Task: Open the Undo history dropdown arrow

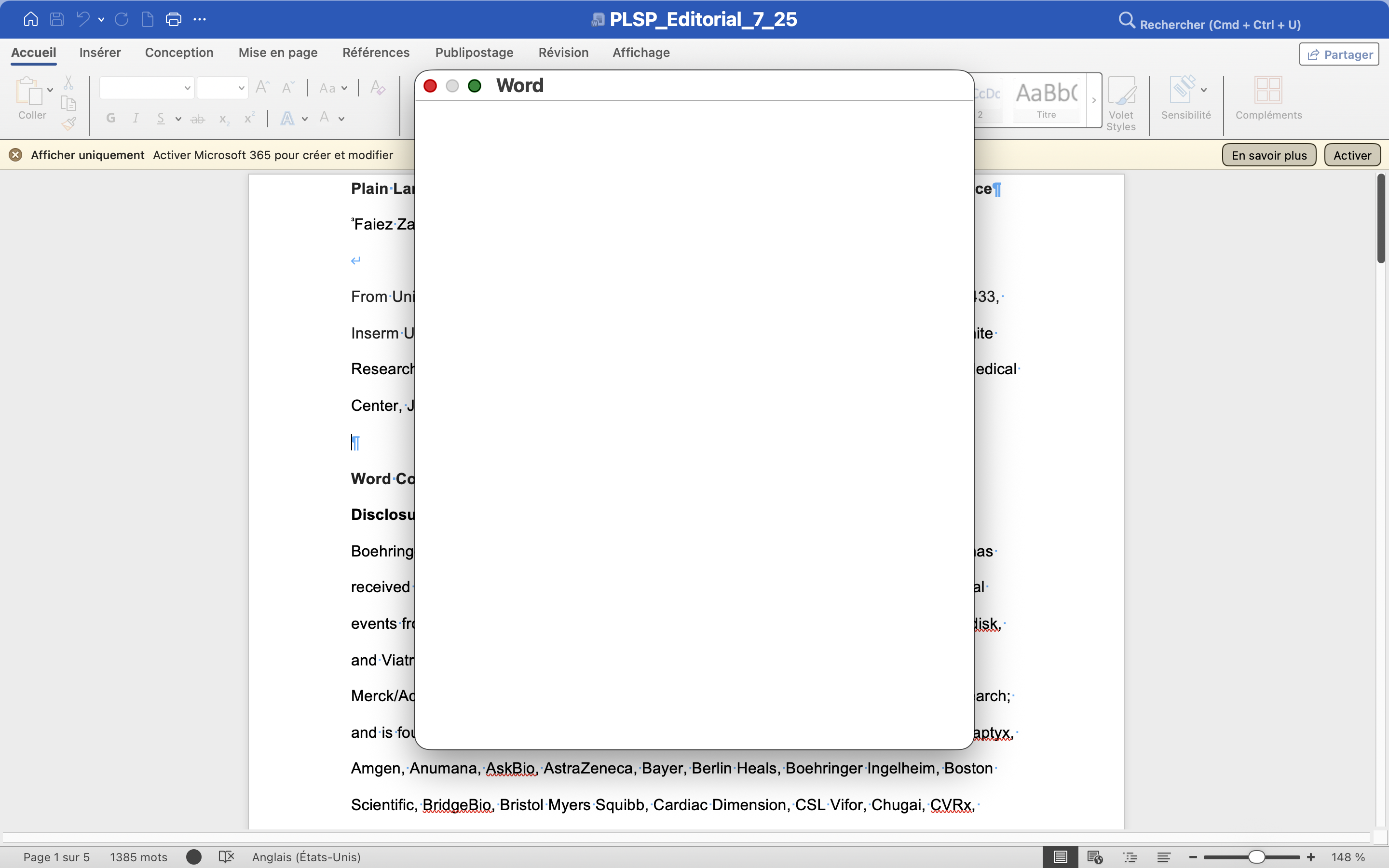Action: click(101, 19)
